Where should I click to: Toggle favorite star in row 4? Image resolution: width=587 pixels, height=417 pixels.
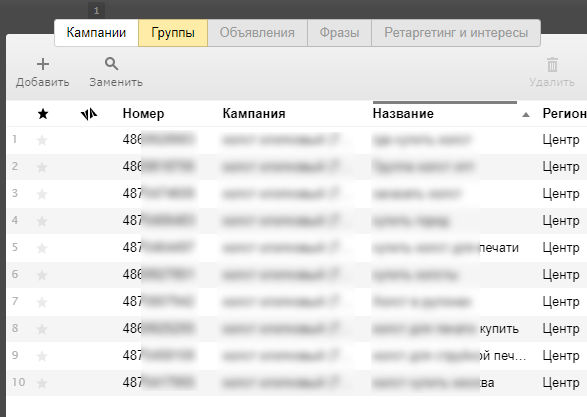[42, 221]
